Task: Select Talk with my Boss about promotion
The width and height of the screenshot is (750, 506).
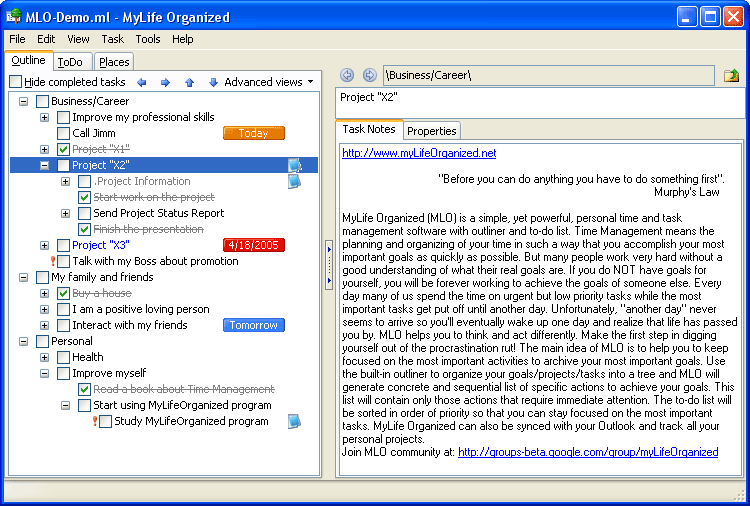Action: click(155, 261)
